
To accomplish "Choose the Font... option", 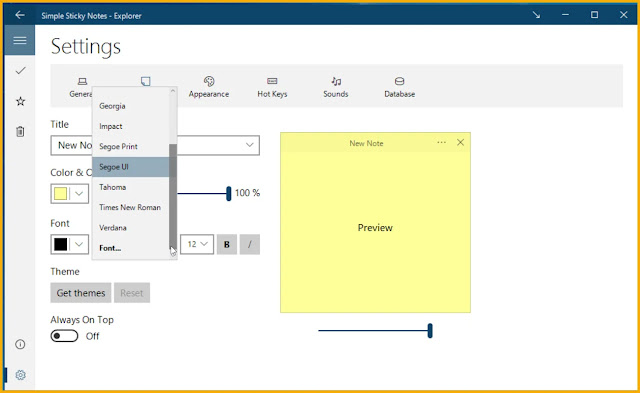I will coord(131,248).
